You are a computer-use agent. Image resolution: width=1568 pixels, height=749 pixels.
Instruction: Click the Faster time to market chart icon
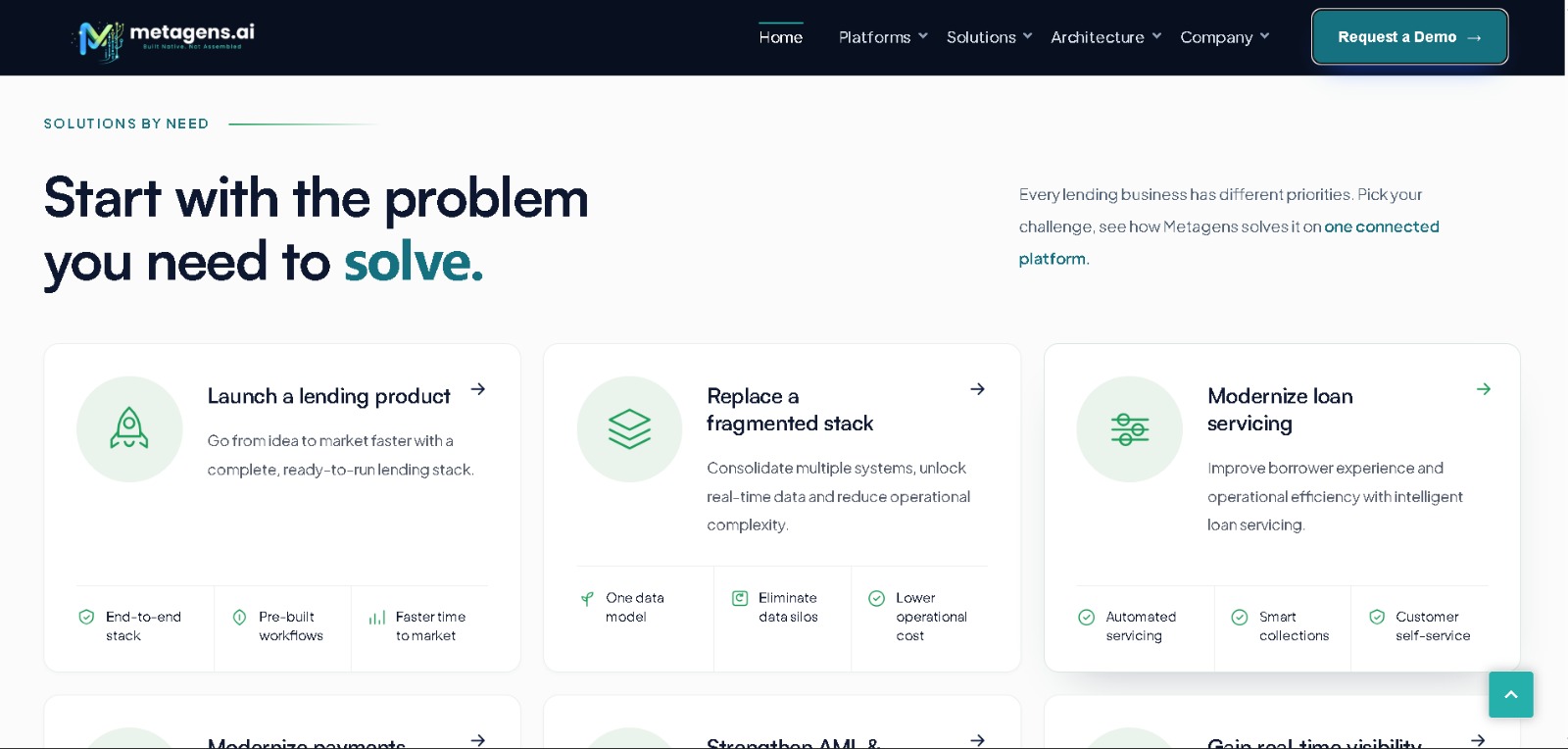pos(376,618)
